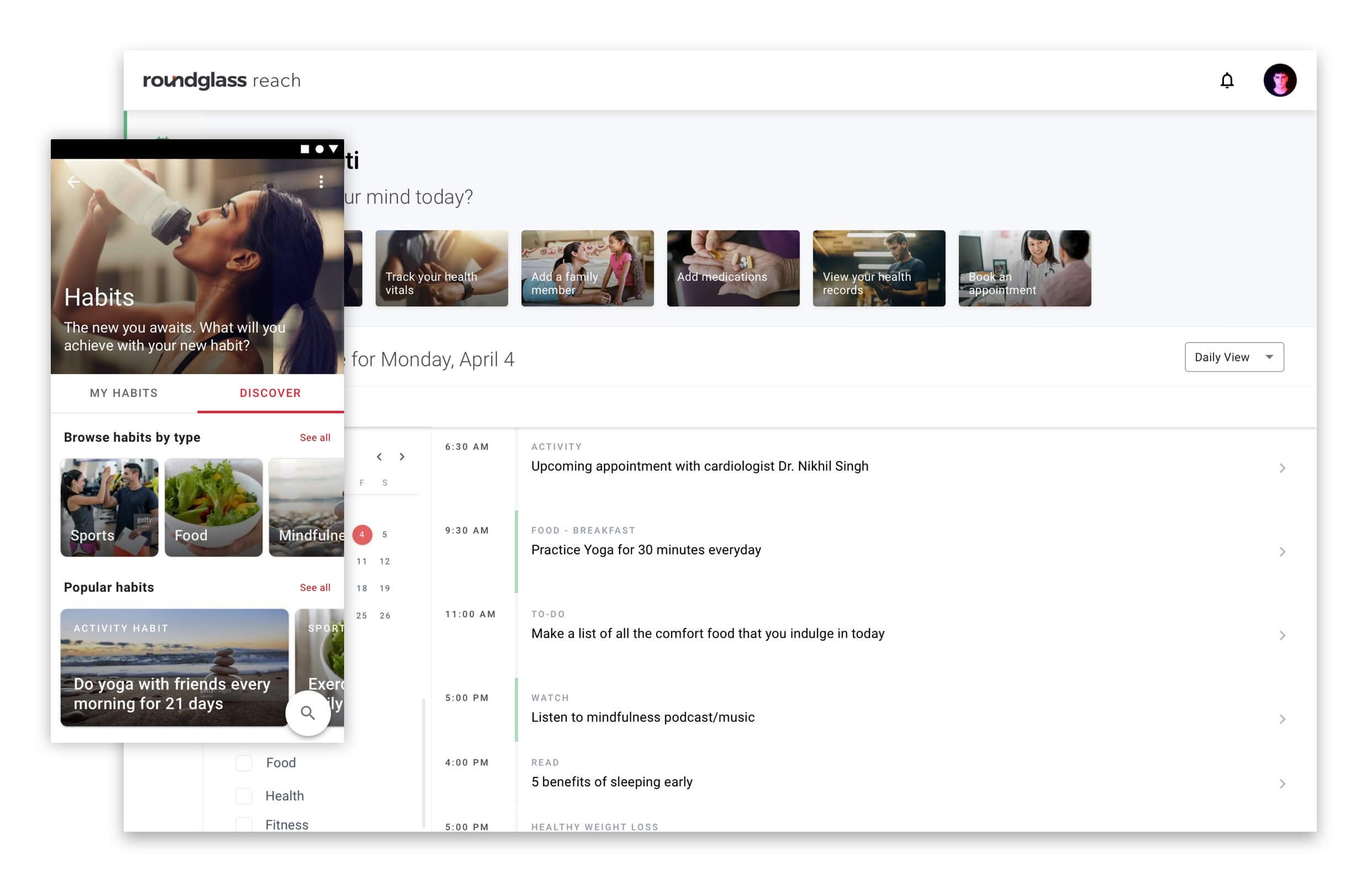Select date 19 in the mini calendar

tap(384, 588)
